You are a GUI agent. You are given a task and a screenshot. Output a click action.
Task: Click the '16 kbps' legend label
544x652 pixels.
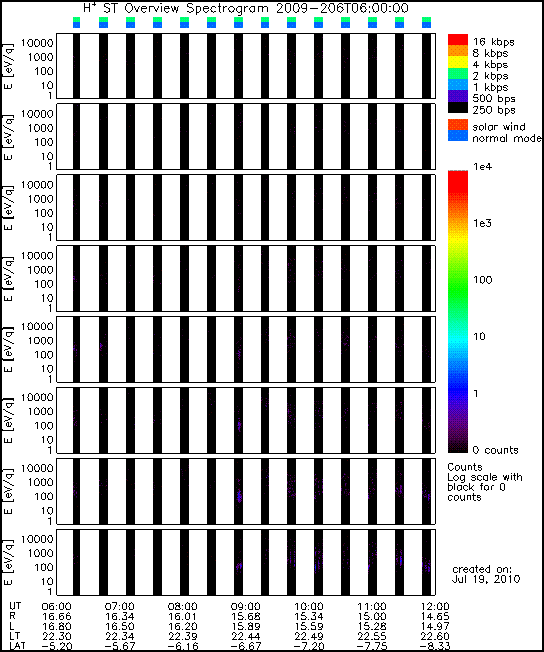493,42
